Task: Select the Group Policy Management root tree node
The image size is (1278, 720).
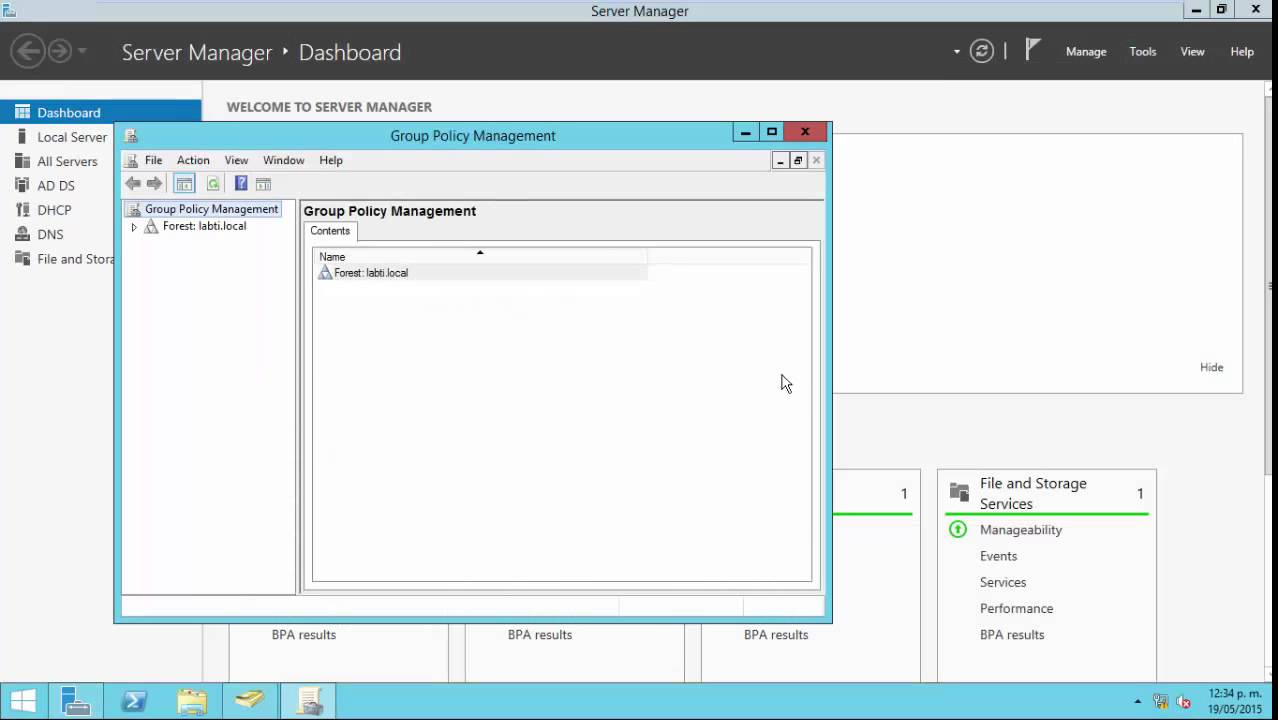Action: point(211,209)
